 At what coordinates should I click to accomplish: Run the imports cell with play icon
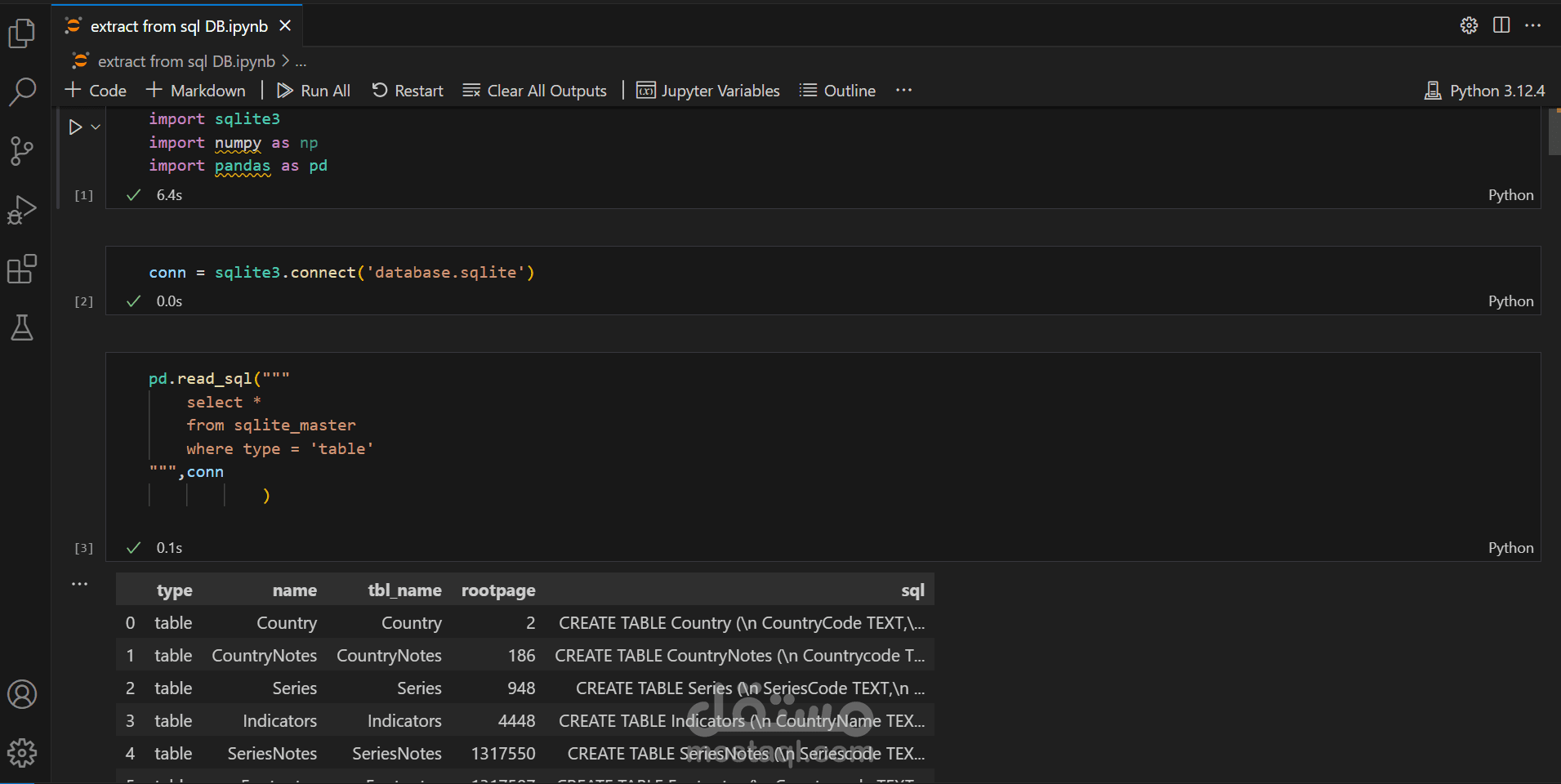click(75, 127)
